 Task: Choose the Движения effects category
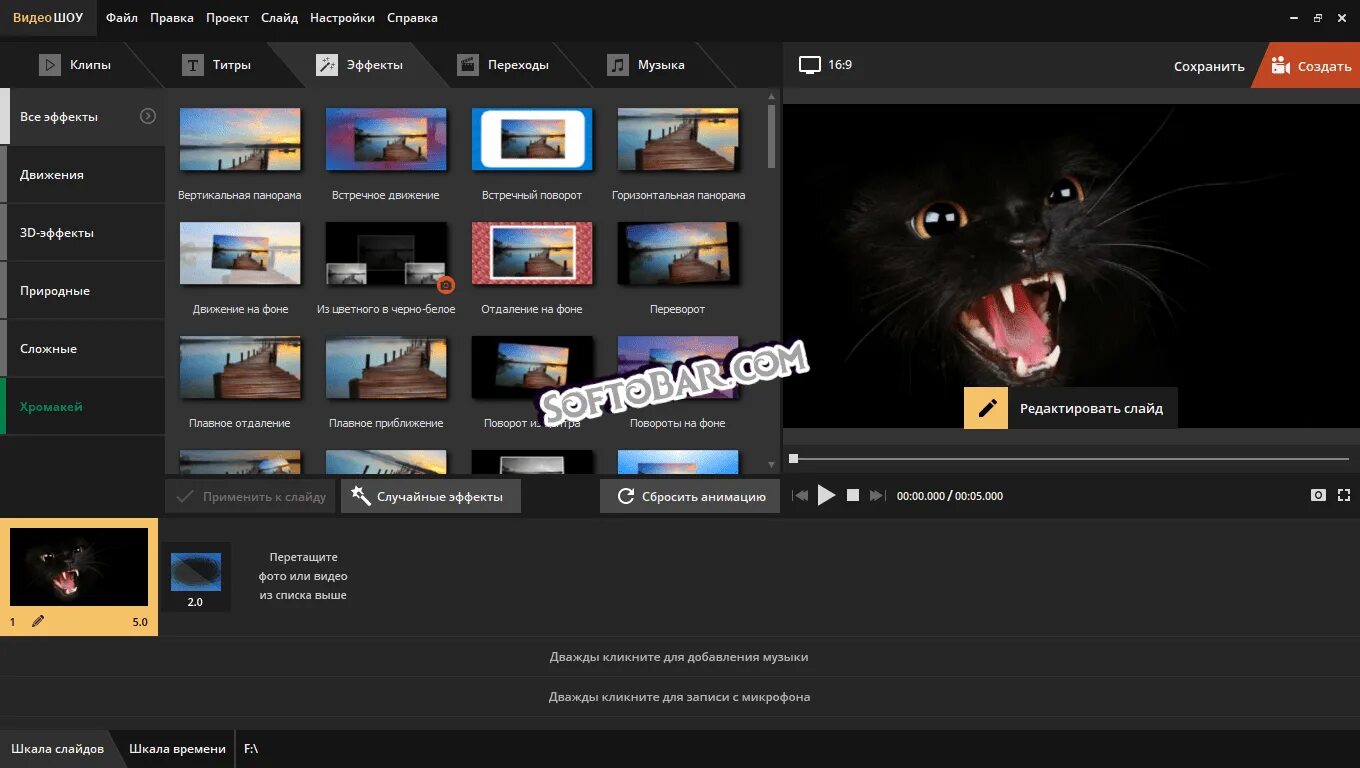[83, 175]
